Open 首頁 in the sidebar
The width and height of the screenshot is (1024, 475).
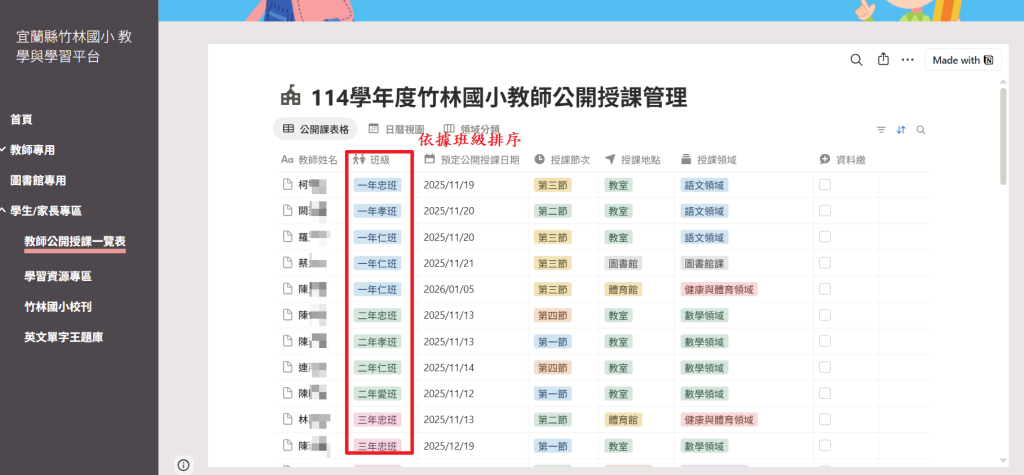(x=22, y=120)
